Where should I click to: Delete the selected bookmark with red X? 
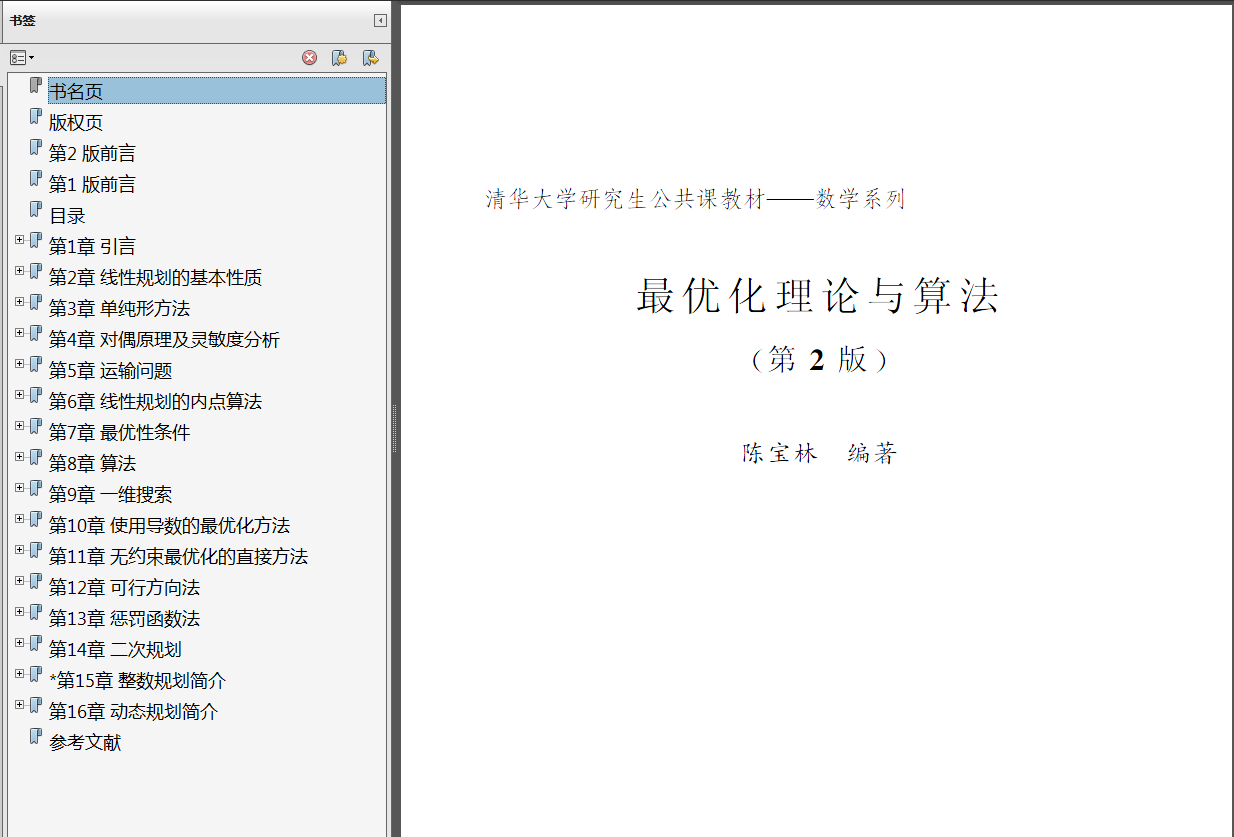pyautogui.click(x=310, y=58)
